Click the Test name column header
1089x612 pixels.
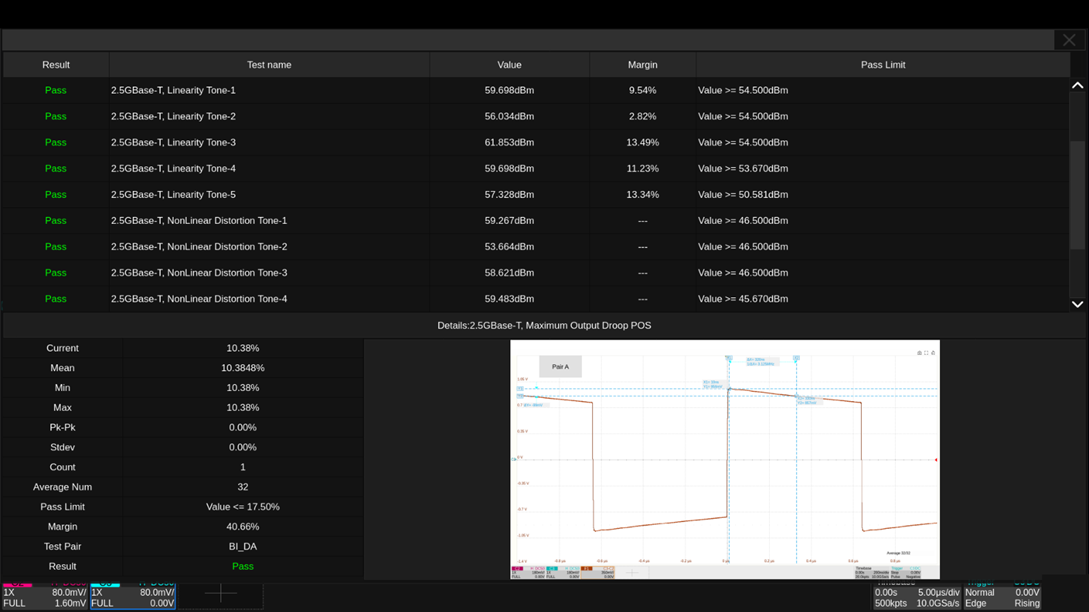269,65
